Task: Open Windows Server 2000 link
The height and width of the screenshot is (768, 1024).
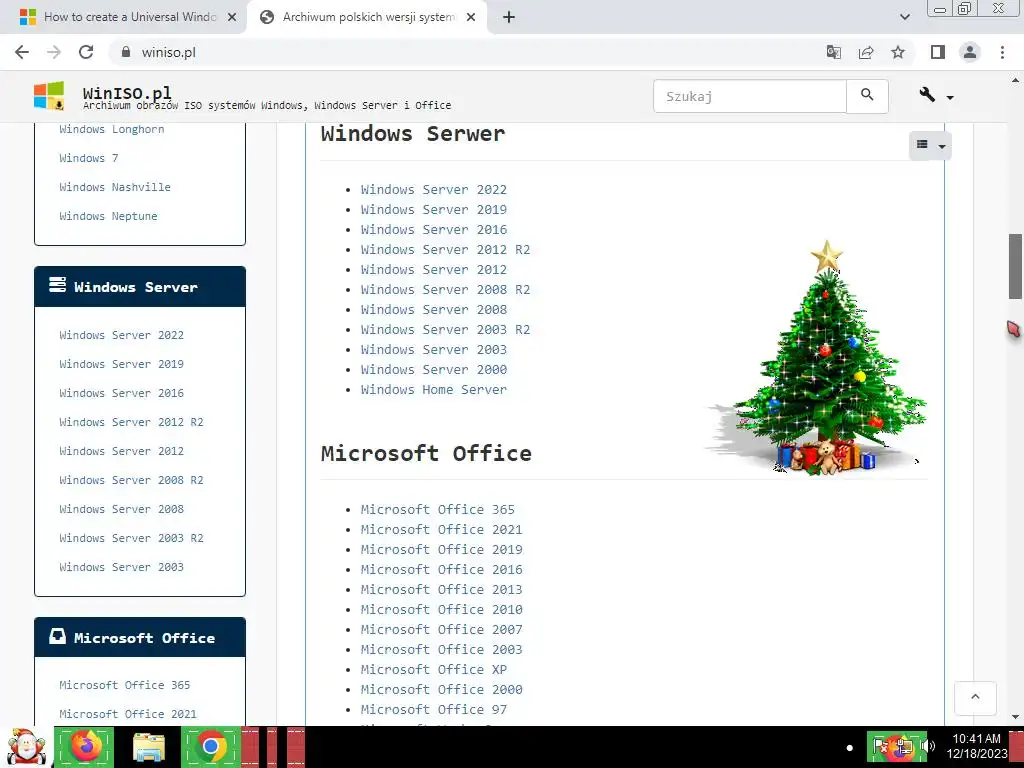Action: 434,370
